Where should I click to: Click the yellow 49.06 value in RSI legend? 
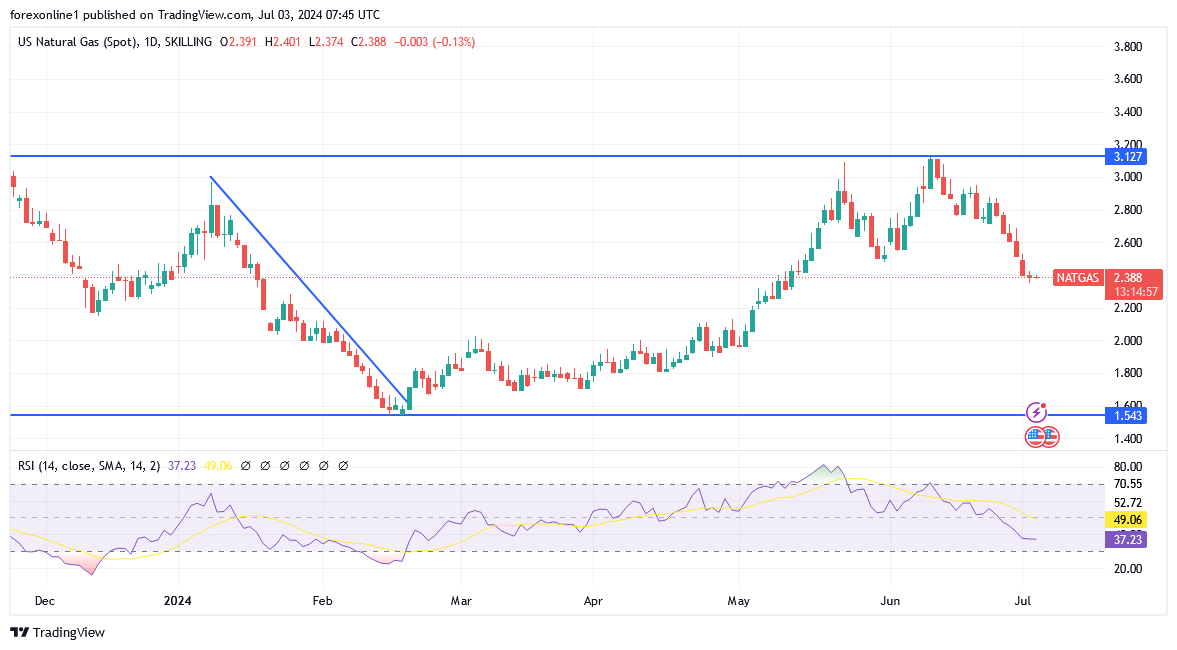[x=218, y=465]
